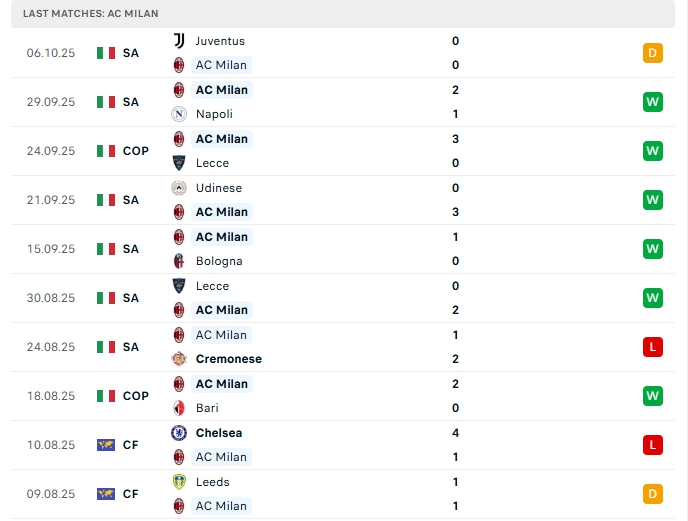Click the COP competition label on 18.08.25
The height and width of the screenshot is (521, 688).
[x=136, y=396]
